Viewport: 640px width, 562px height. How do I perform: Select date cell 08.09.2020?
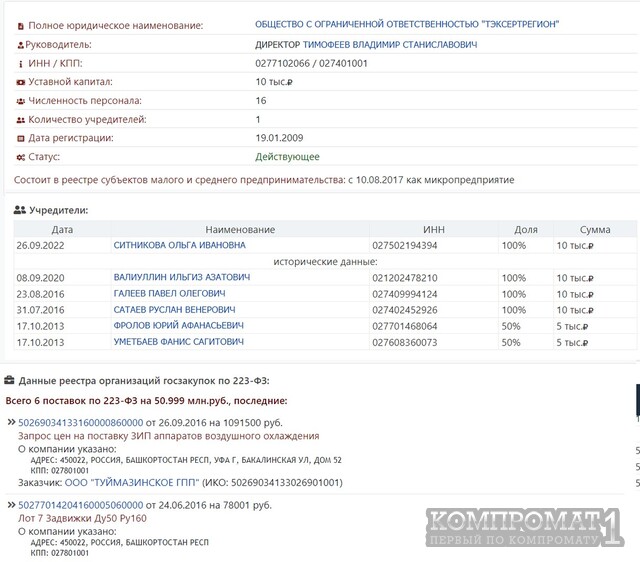(40, 278)
